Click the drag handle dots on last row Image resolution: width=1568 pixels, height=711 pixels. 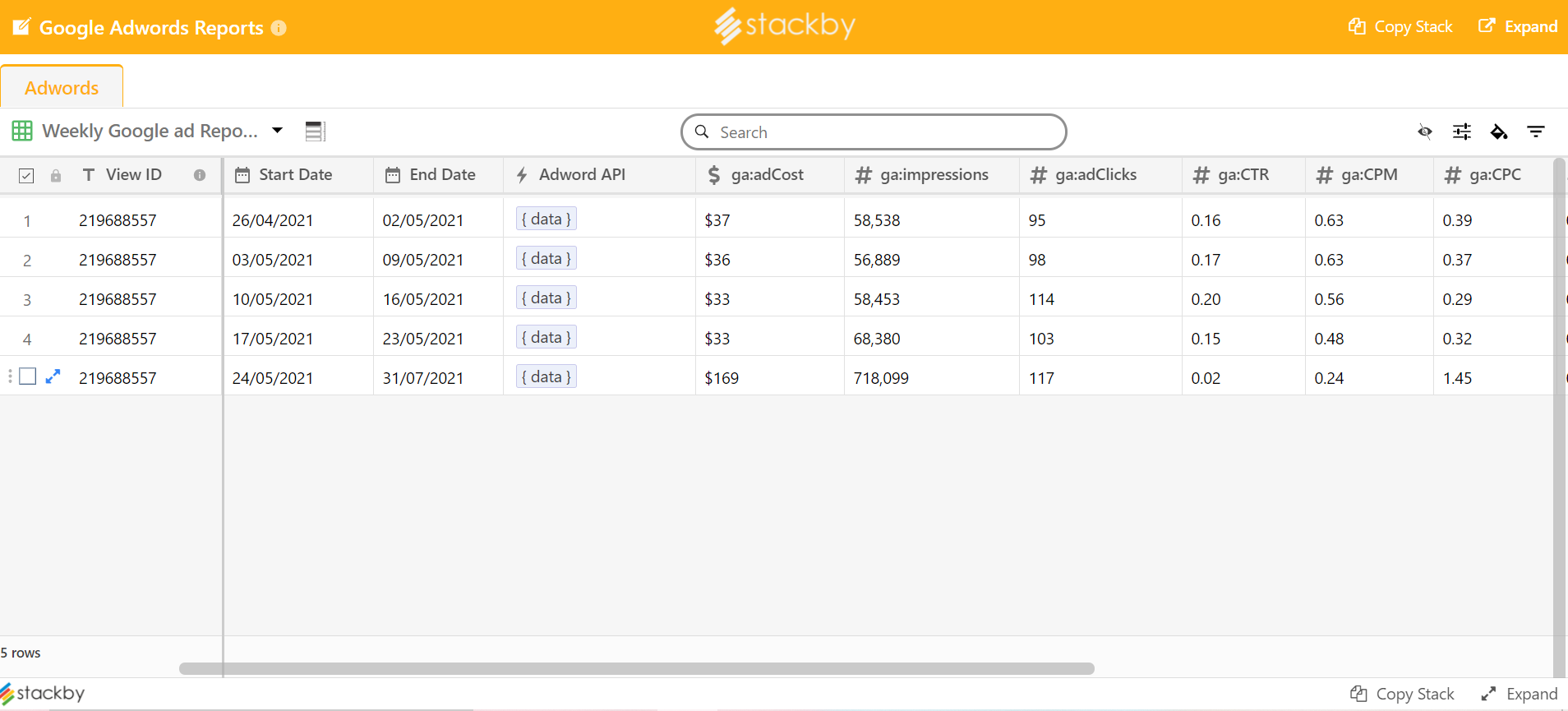click(10, 376)
